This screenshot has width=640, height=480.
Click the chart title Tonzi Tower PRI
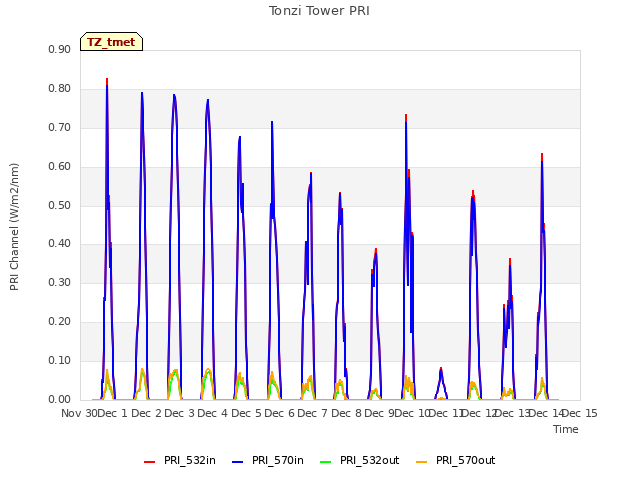click(x=319, y=11)
